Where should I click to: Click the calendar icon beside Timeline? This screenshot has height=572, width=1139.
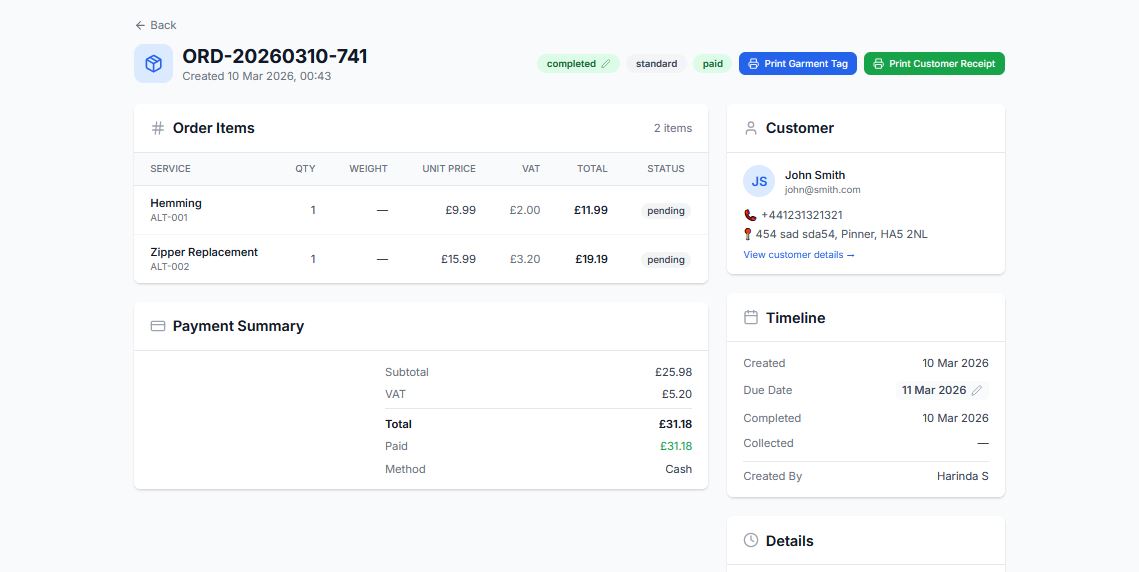[751, 318]
